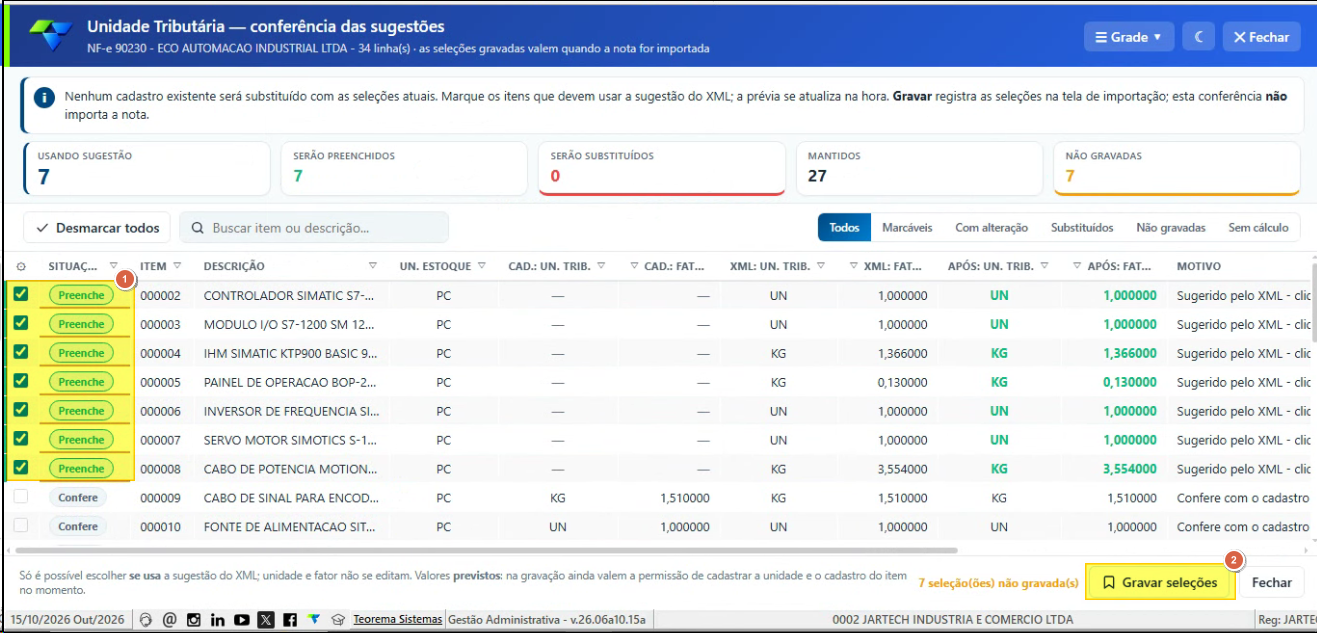The image size is (1317, 633).
Task: Uncheck item 000004 IHM SIMATIC checkbox
Action: [x=21, y=352]
